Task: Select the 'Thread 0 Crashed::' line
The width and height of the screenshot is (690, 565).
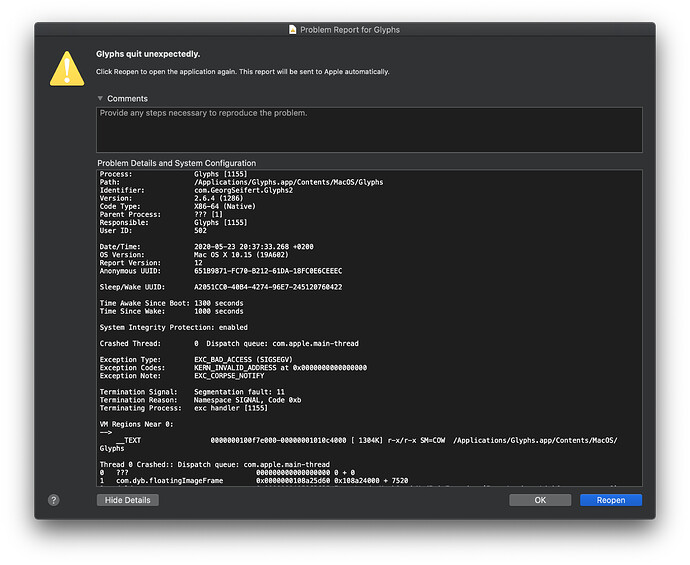Action: [214, 465]
